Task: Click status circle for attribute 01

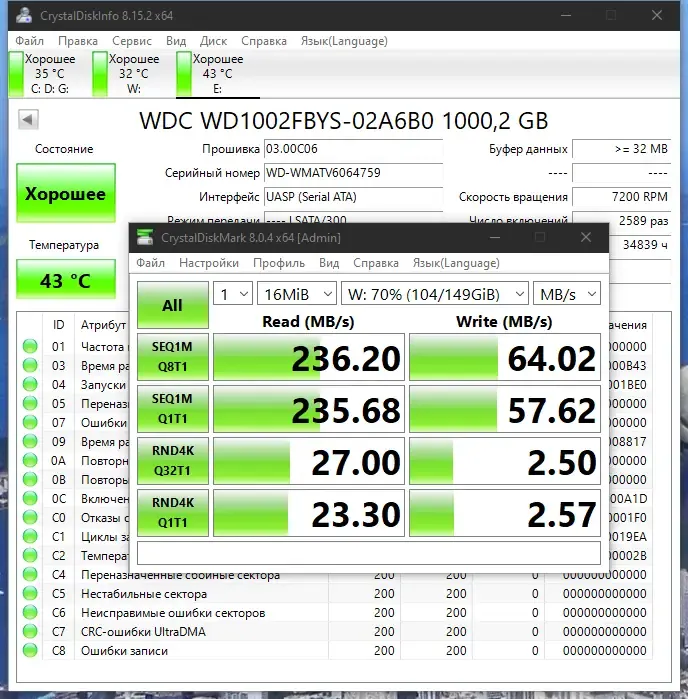Action: coord(30,346)
